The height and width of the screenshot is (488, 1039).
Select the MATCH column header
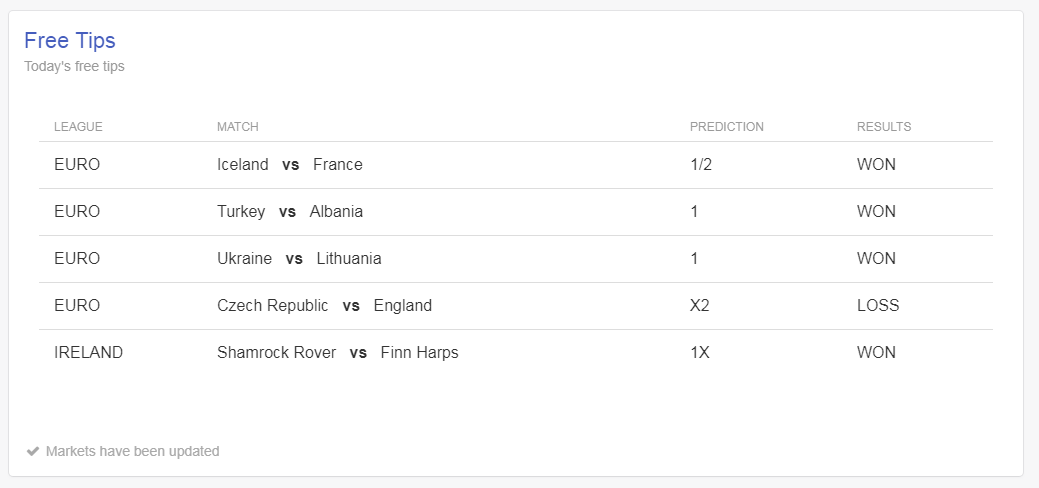pos(237,127)
